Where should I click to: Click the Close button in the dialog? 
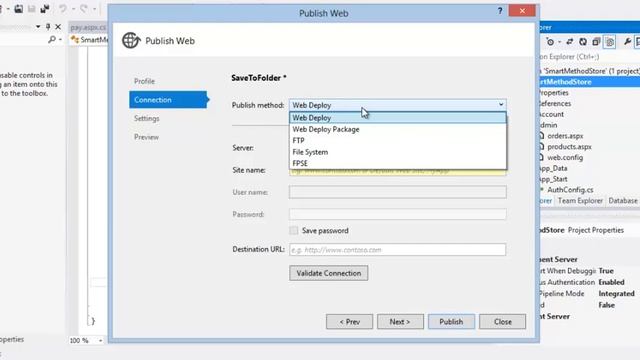[502, 322]
